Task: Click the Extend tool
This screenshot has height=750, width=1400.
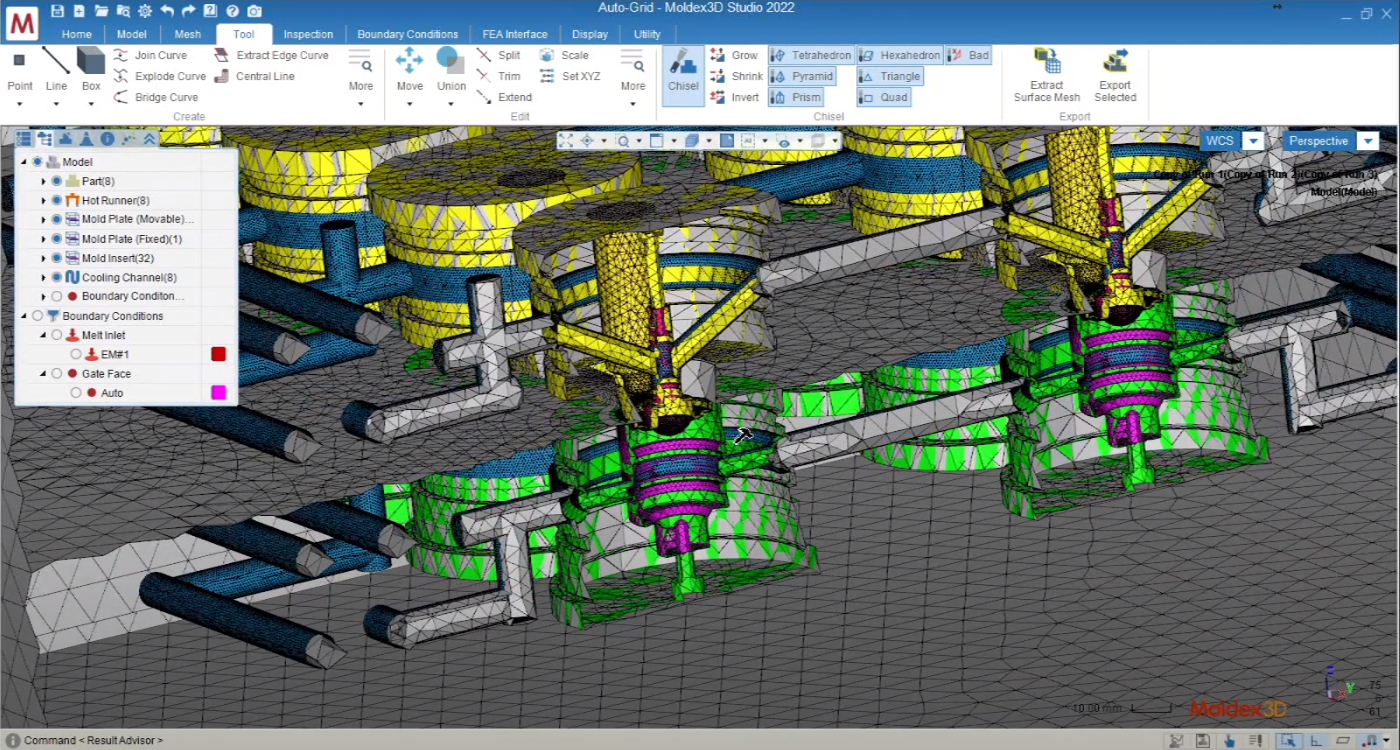Action: point(504,98)
